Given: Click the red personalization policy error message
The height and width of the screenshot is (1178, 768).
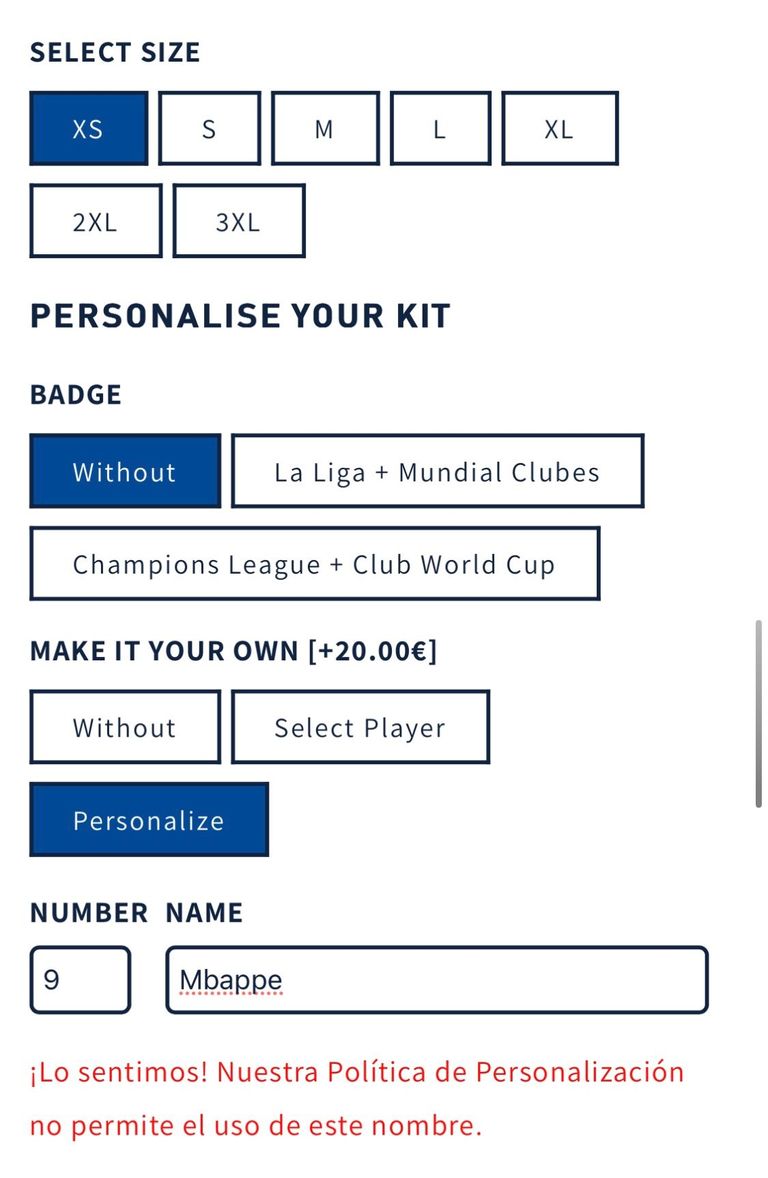Looking at the screenshot, I should [357, 1099].
